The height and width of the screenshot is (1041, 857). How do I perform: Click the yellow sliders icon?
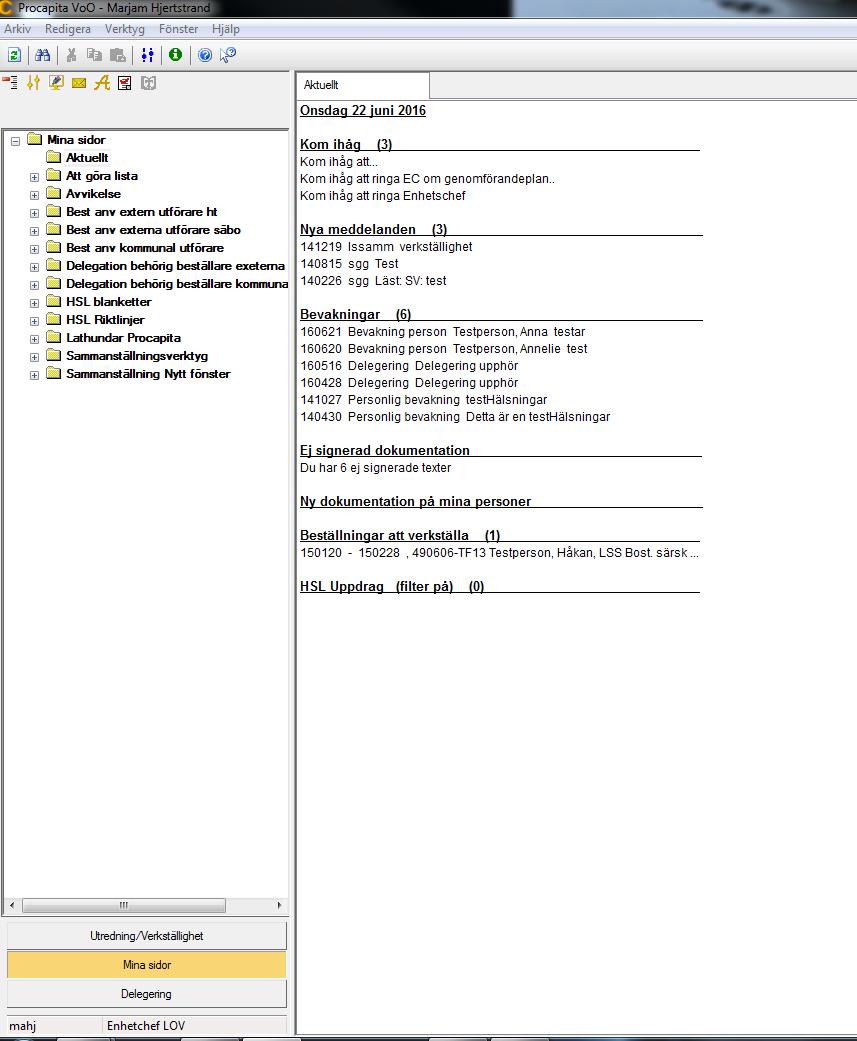[33, 83]
